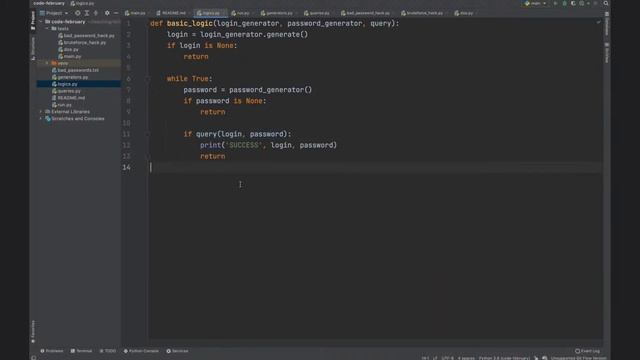Image resolution: width=640 pixels, height=360 pixels.
Task: Hide the Project panel with minus icon
Action: [116, 13]
